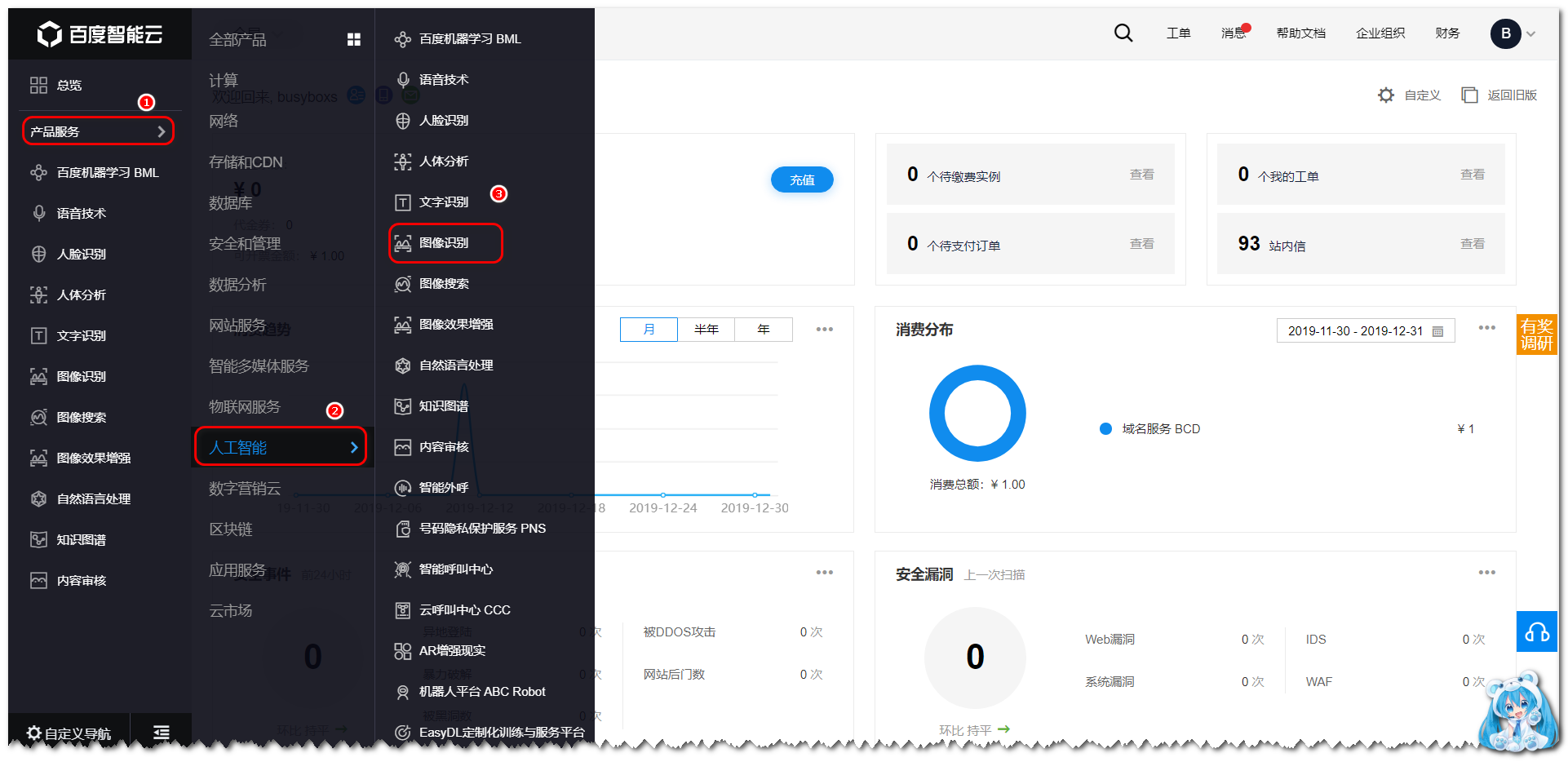
Task: Open 帮助文档 in top navigation
Action: 1301,33
